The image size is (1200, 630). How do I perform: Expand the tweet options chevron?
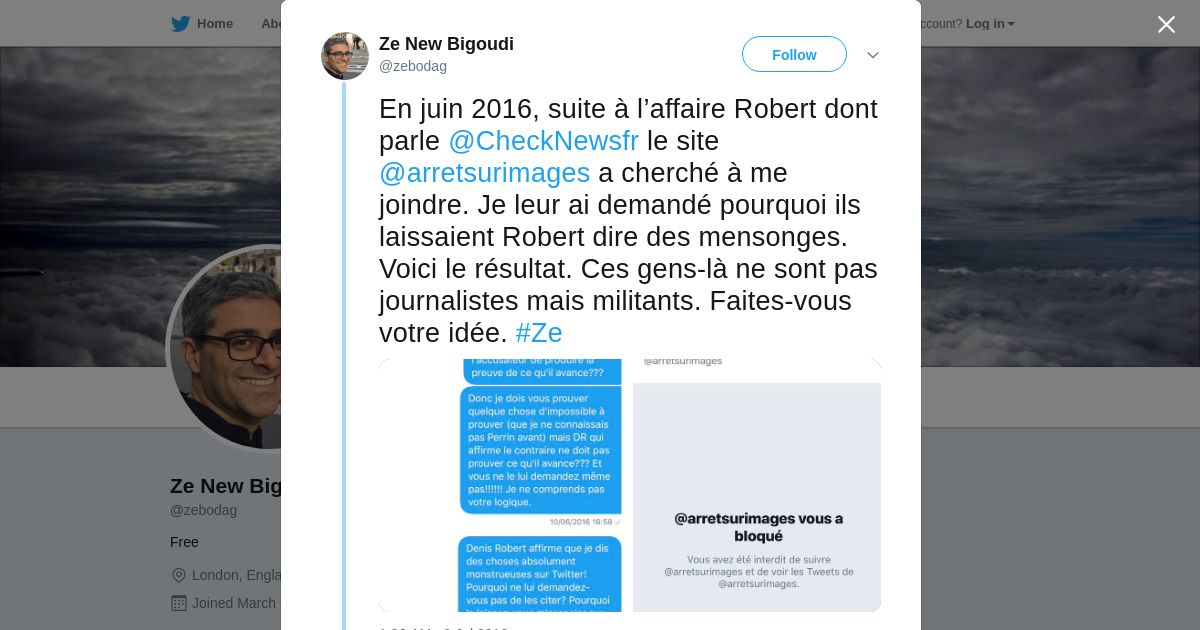coord(872,55)
